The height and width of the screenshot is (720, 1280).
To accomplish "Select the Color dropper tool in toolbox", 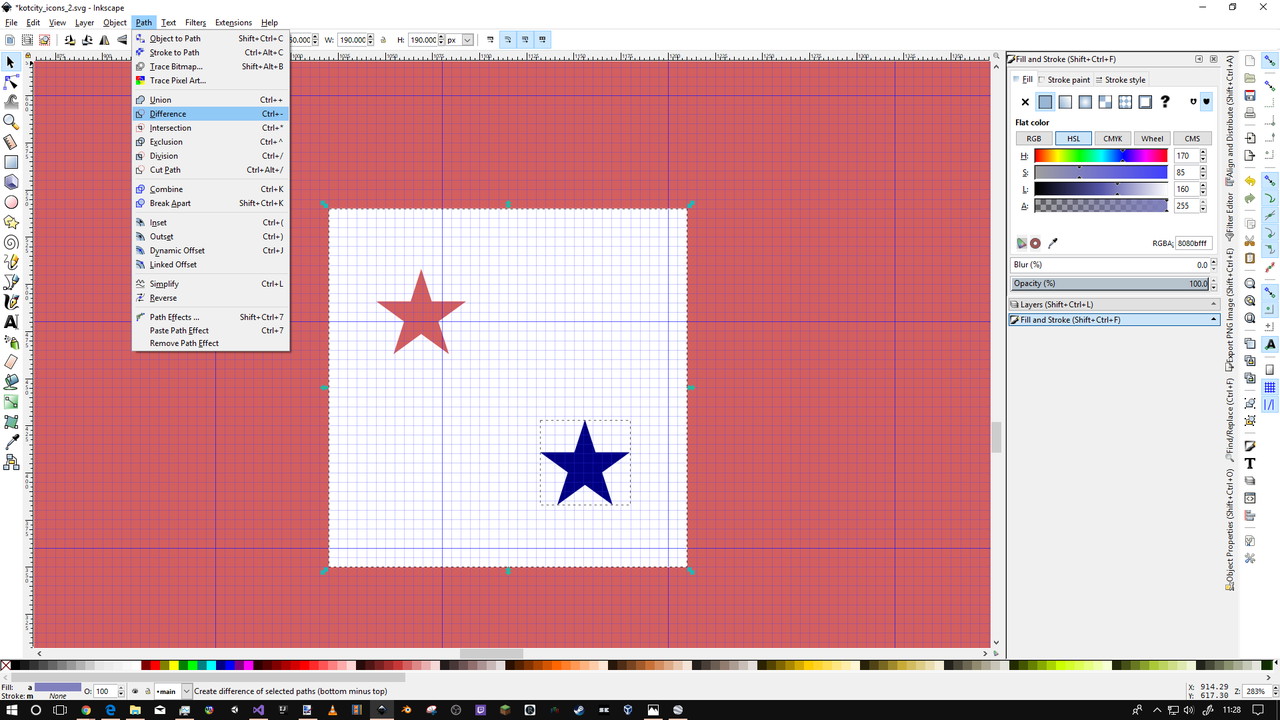I will [11, 442].
